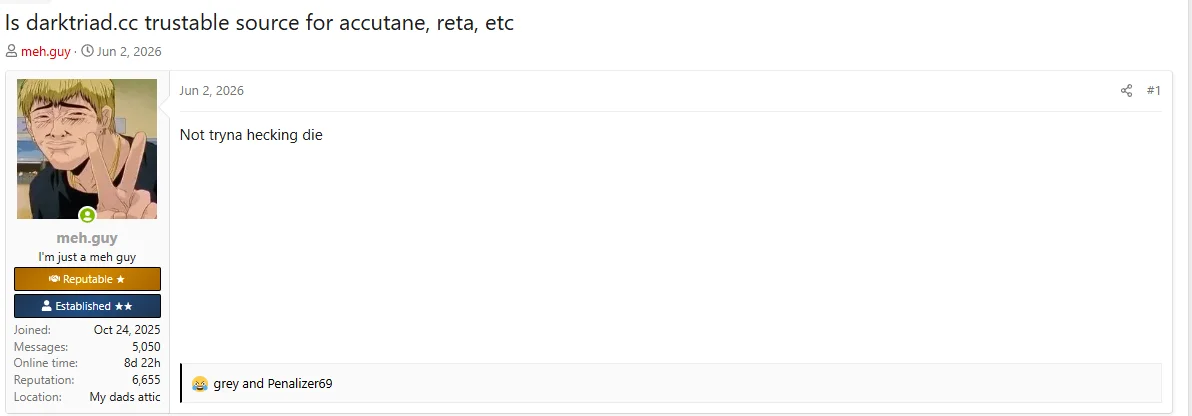Click the star on the Reputable badge
Image resolution: width=1192 pixels, height=416 pixels.
pos(121,279)
